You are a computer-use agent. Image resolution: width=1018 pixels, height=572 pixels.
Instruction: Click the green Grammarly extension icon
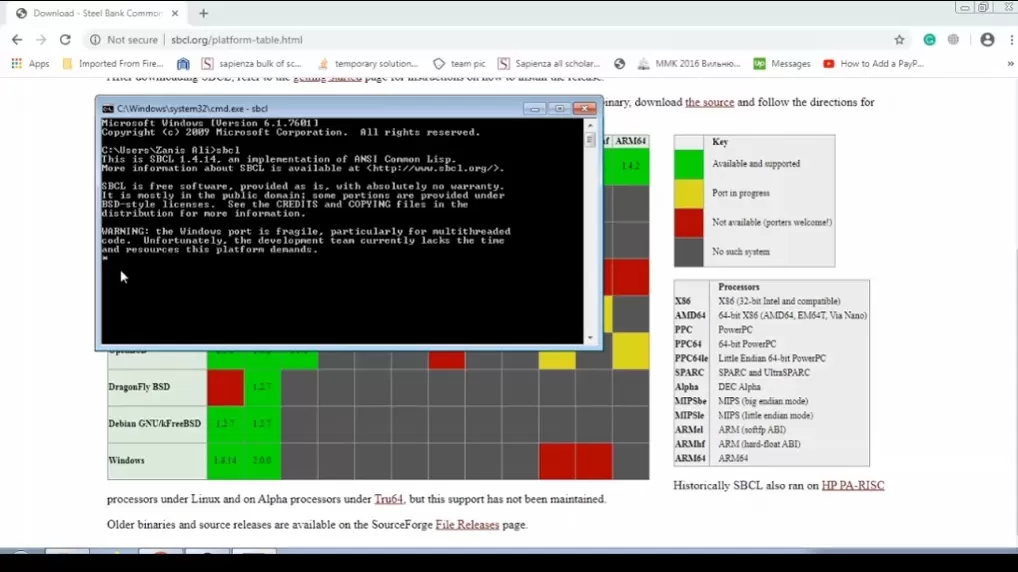pos(929,40)
